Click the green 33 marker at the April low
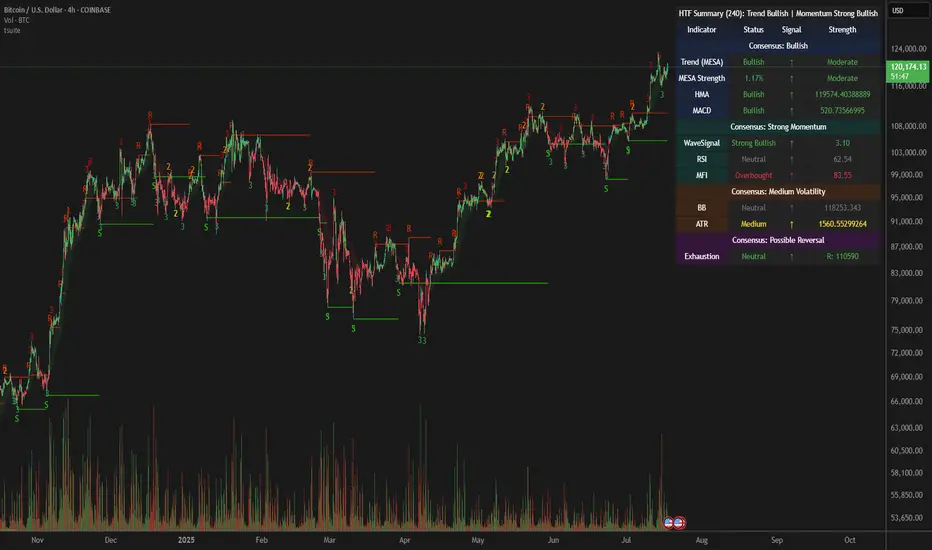Screen dimensions: 932x550 (421, 341)
